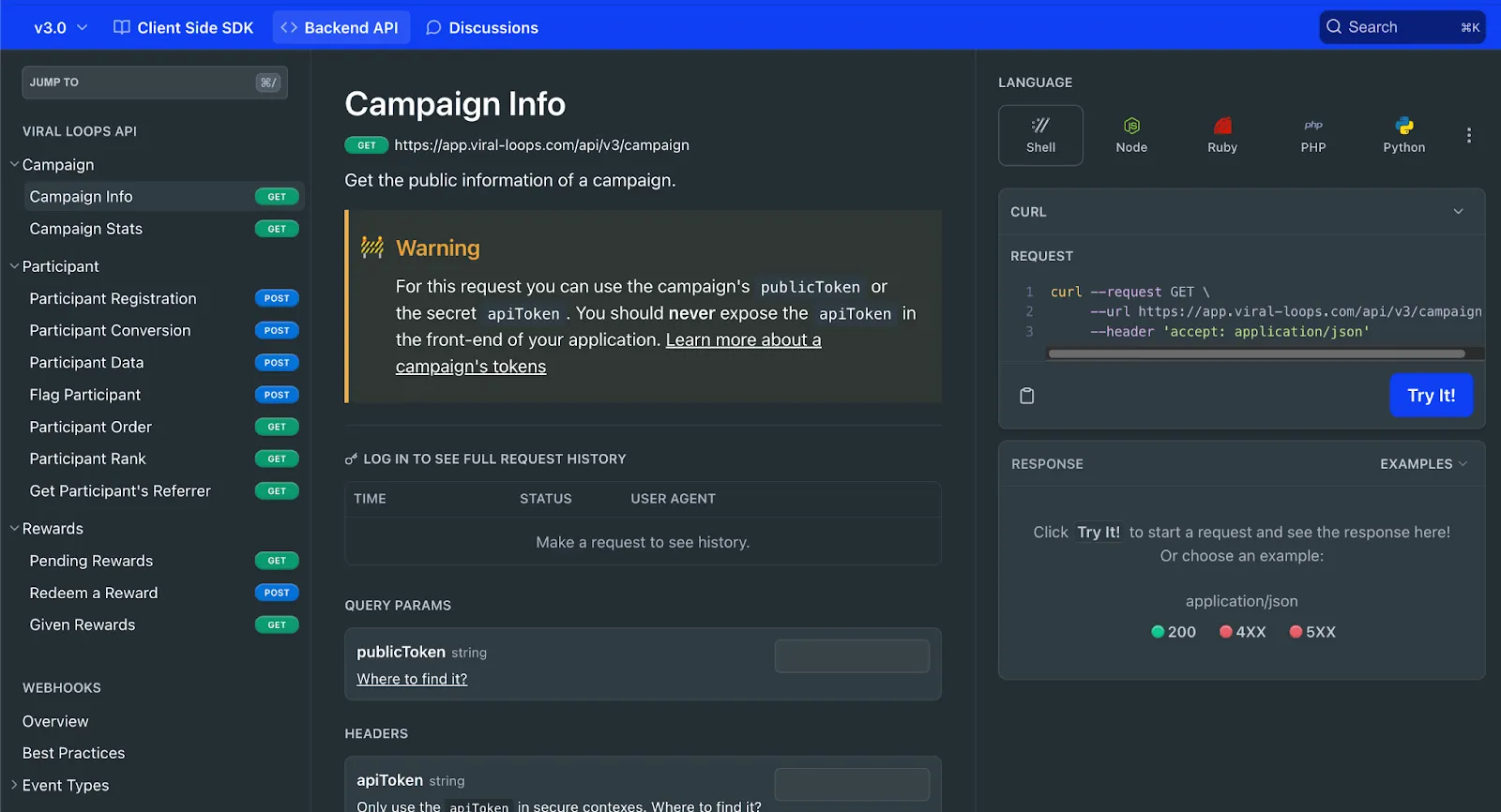Open Given Rewards endpoint

coord(163,624)
